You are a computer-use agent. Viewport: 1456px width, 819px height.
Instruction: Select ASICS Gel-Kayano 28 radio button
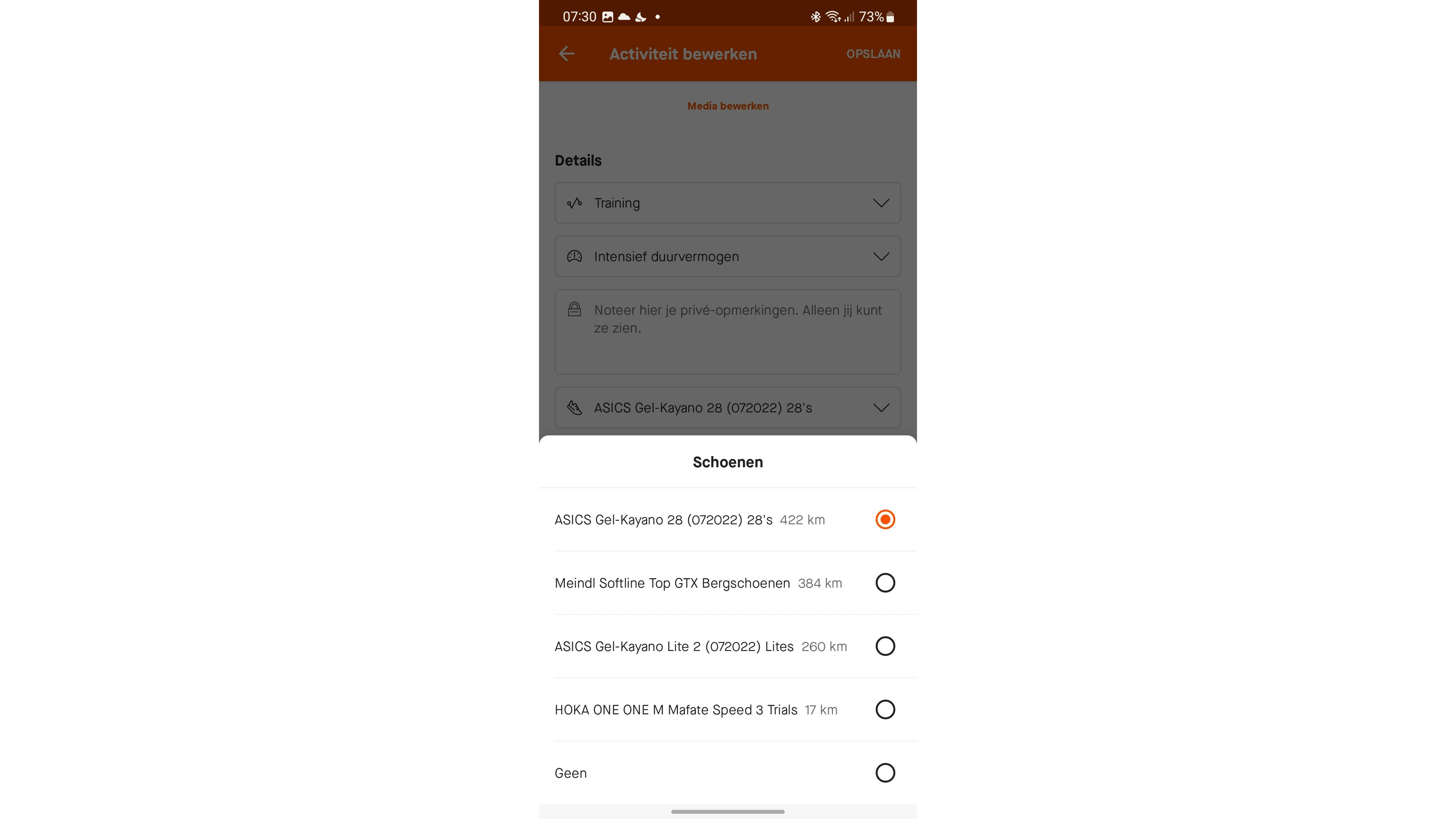coord(885,519)
